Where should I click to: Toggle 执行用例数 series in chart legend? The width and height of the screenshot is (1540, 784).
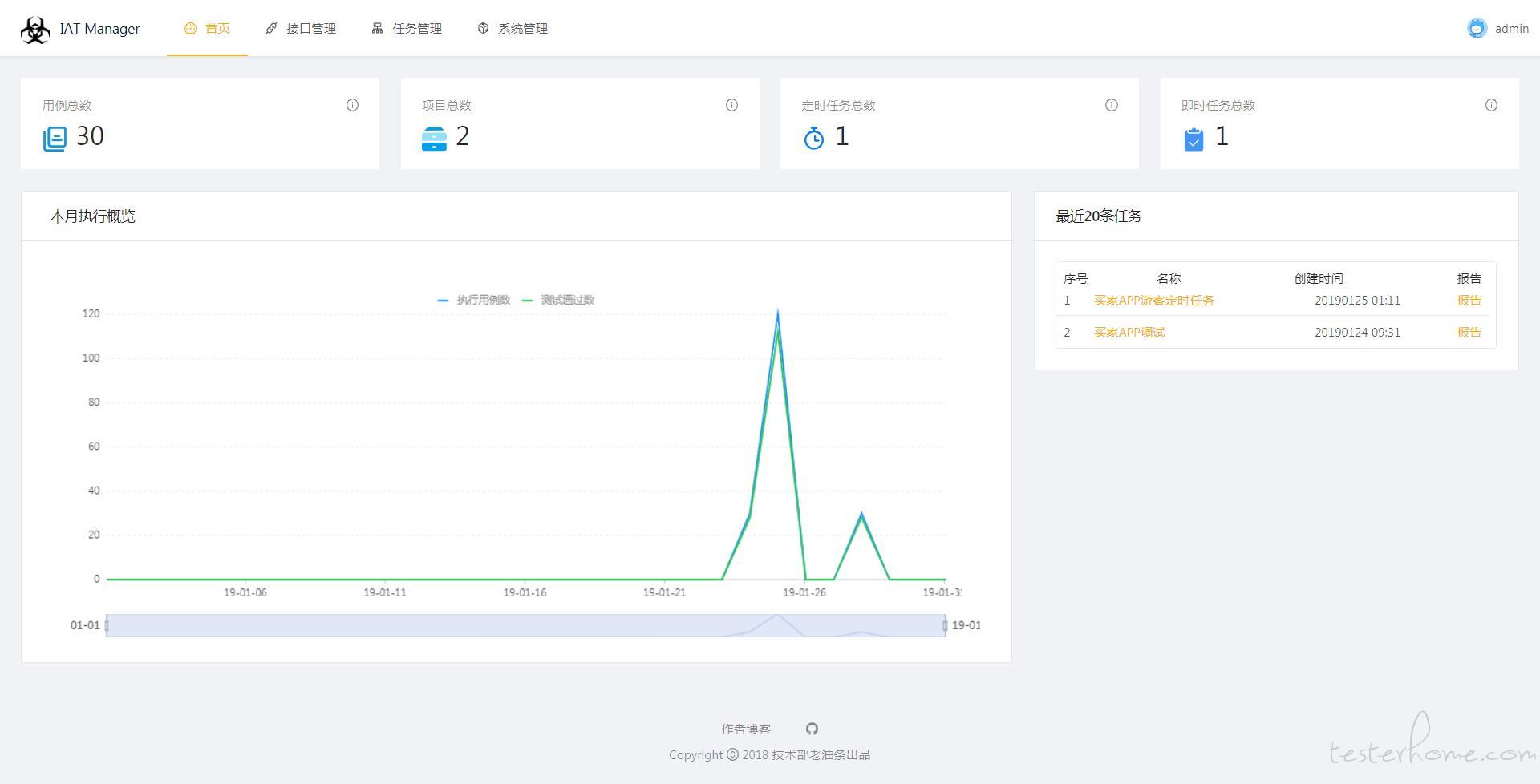click(x=475, y=300)
